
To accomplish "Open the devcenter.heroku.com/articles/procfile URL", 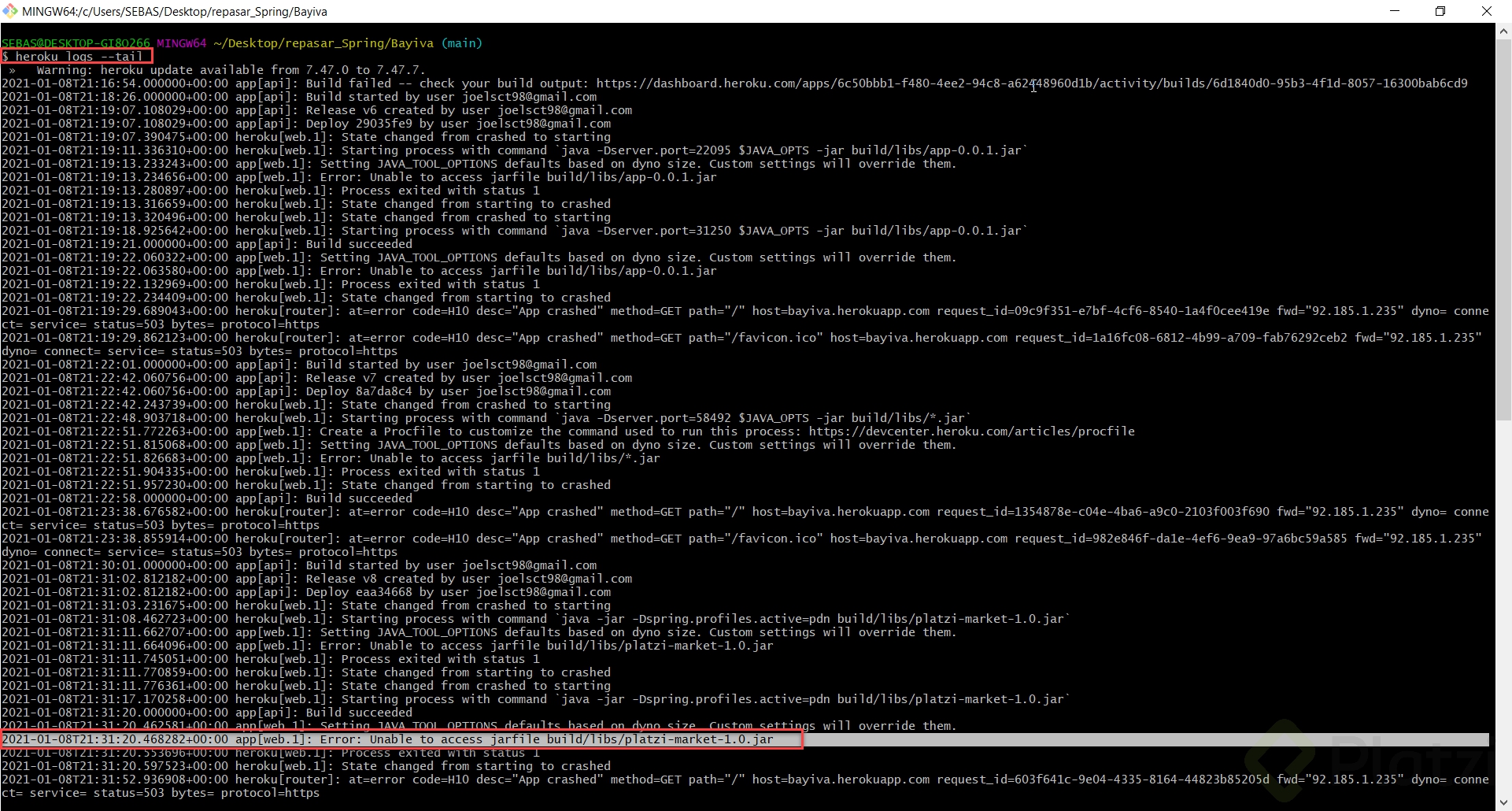I will 972,431.
